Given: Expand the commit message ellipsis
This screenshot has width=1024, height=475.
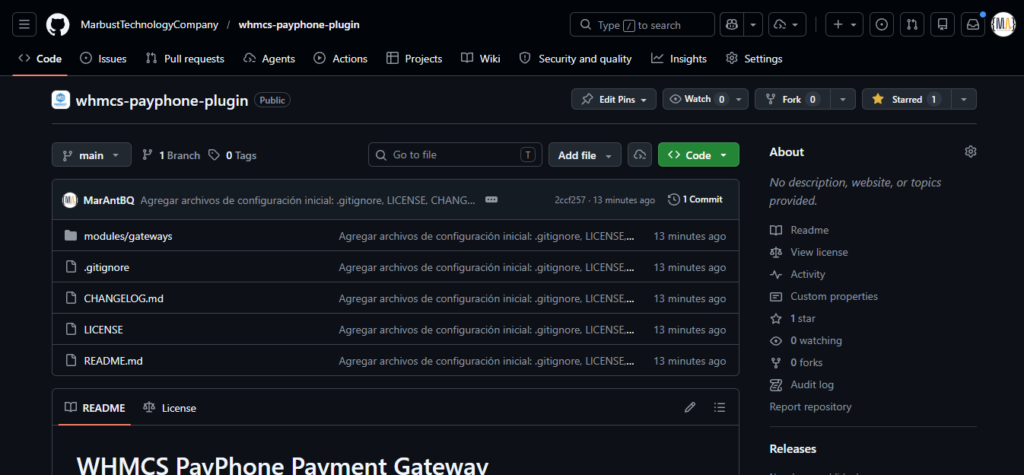Looking at the screenshot, I should (492, 199).
